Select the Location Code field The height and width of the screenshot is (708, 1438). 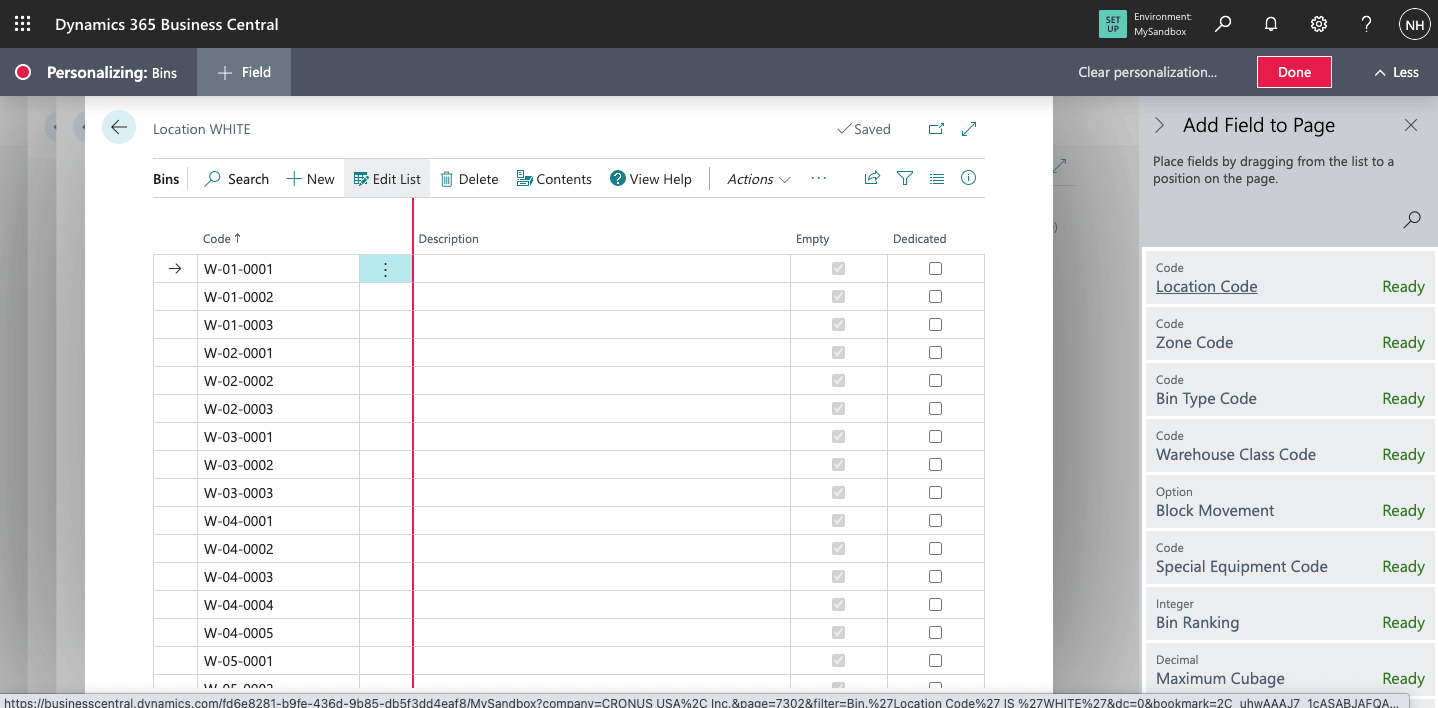(x=1290, y=276)
